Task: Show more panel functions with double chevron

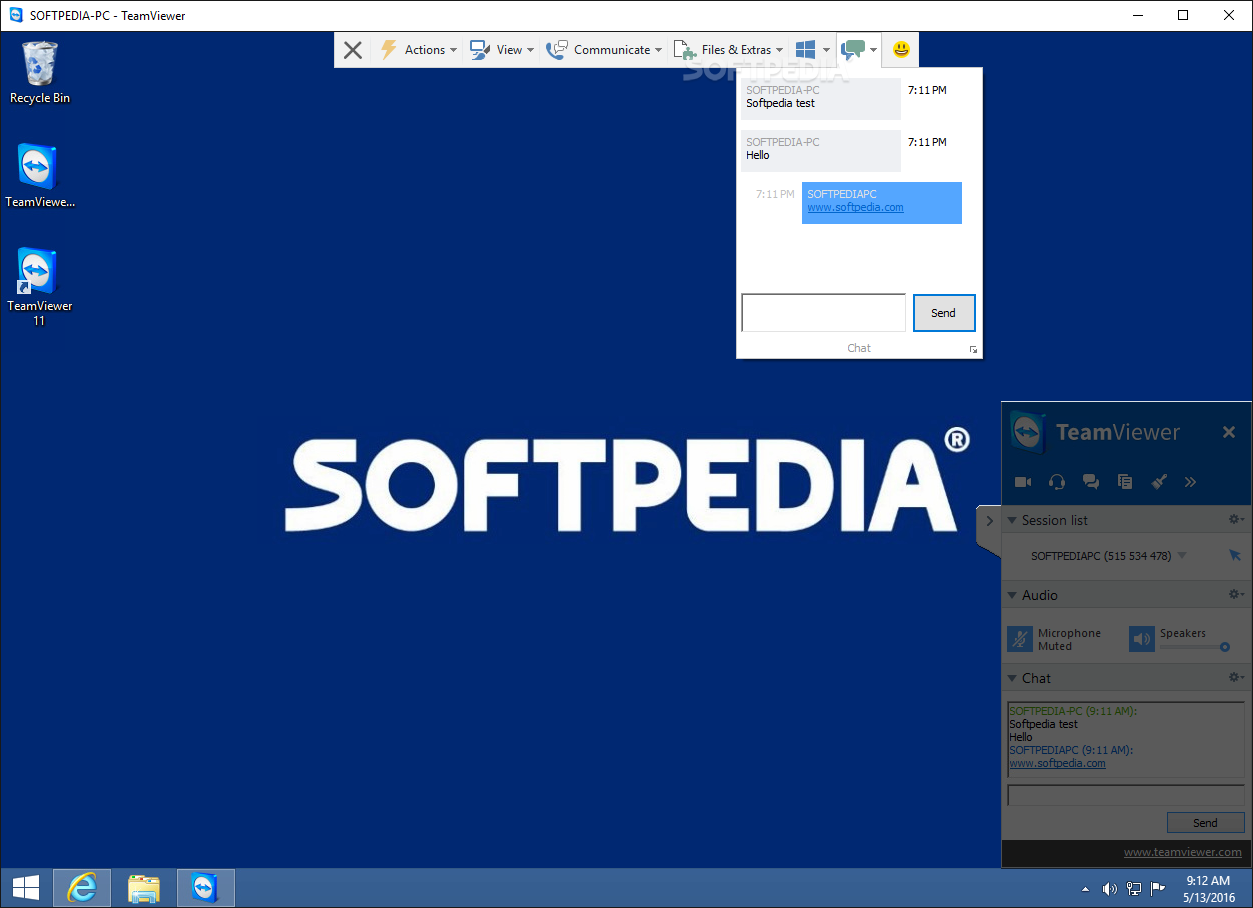Action: [x=1190, y=482]
